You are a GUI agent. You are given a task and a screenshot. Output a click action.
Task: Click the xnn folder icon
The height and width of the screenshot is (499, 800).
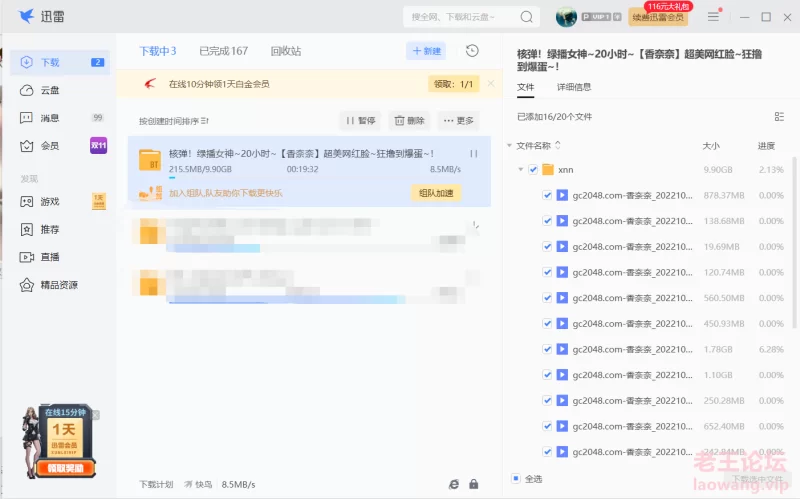tap(548, 169)
